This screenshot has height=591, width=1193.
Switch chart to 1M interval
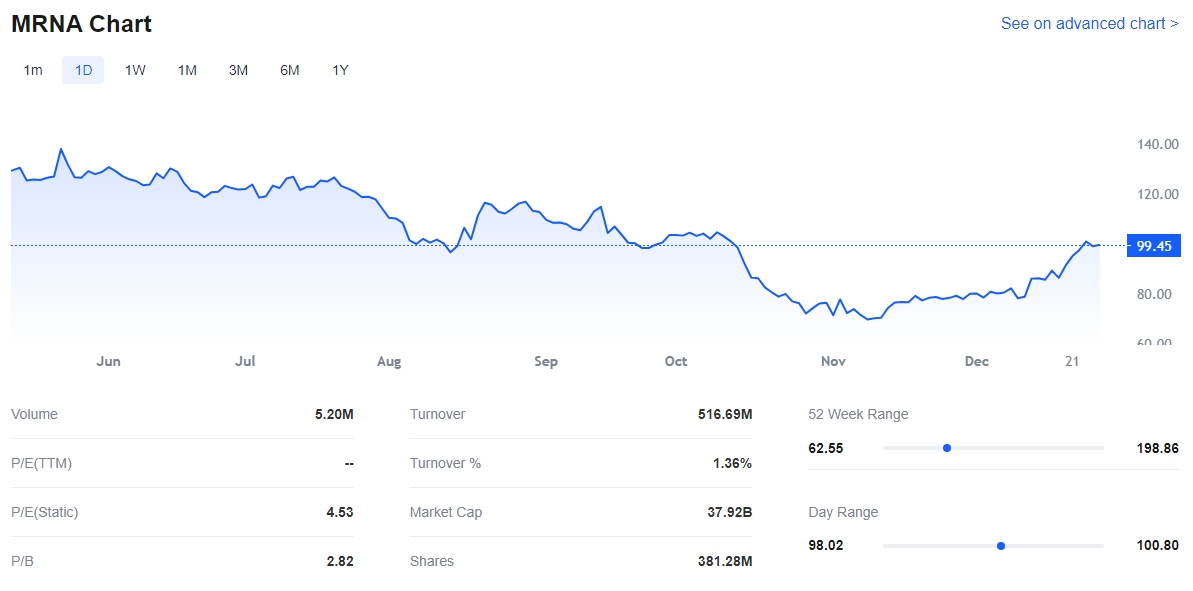tap(187, 70)
